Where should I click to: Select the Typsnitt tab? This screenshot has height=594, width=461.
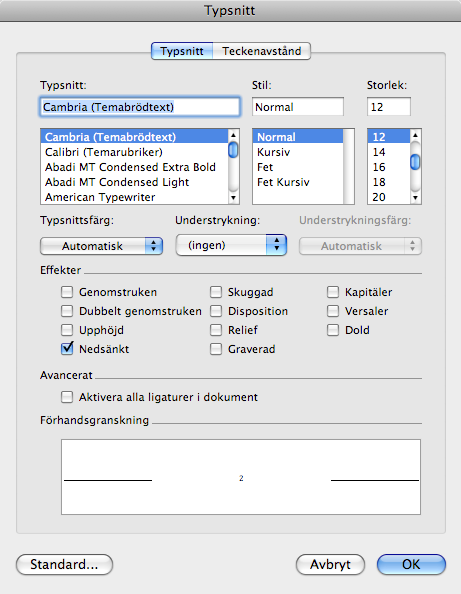point(182,51)
